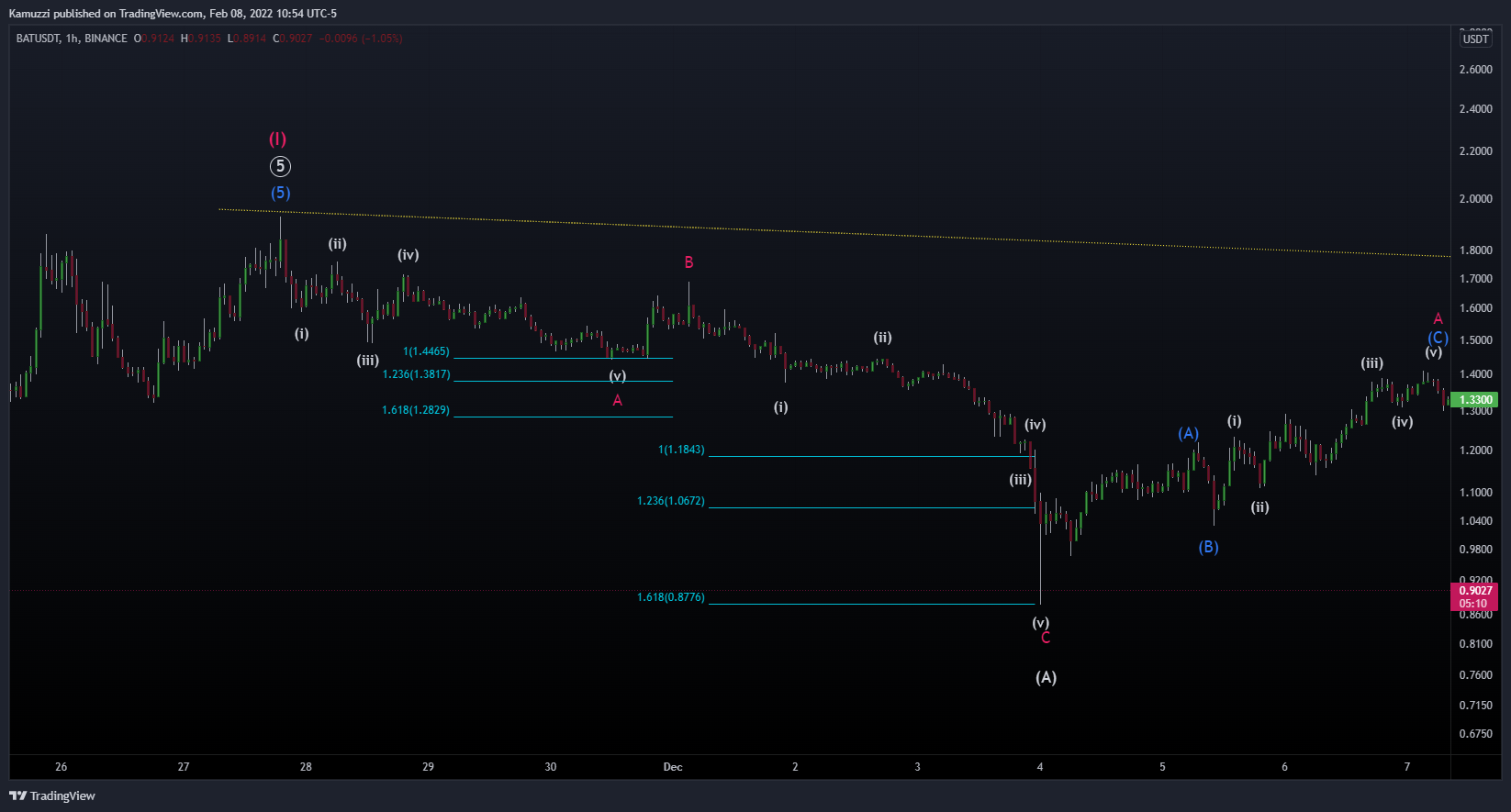1511x812 pixels.
Task: Click the close value C0.9027
Action: 293,39
